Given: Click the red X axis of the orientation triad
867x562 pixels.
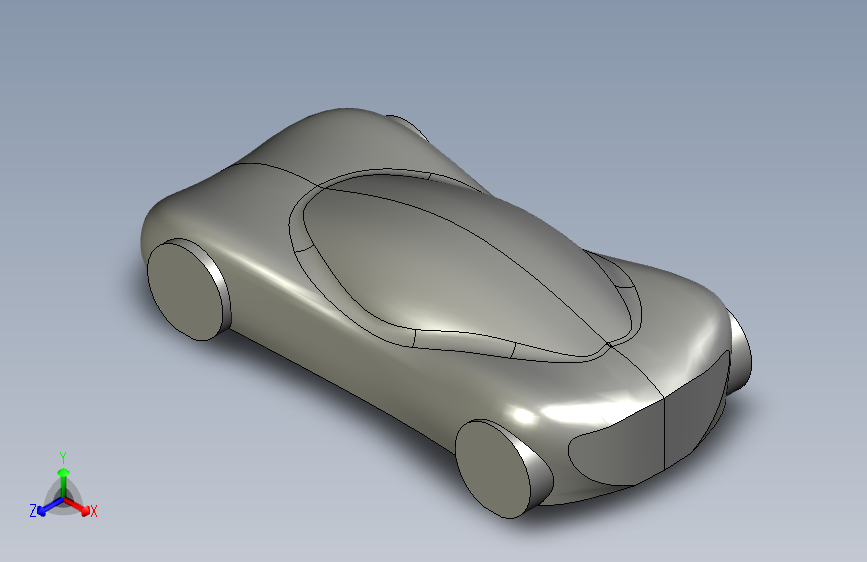Looking at the screenshot, I should coord(77,506).
